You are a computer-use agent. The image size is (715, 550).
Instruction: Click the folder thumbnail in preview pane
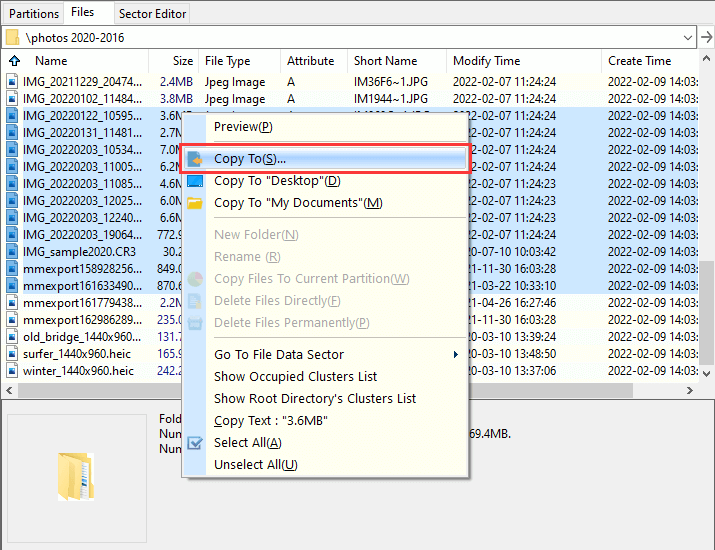76,477
